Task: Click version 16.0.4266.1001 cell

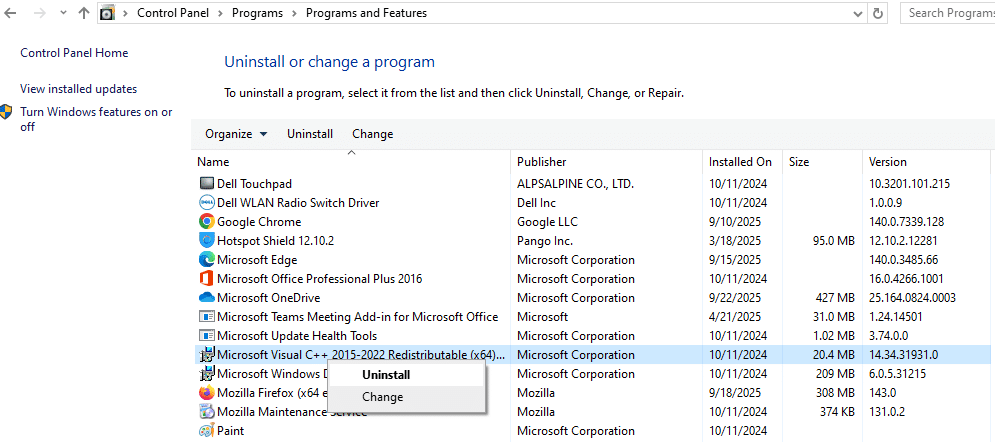Action: coord(906,279)
